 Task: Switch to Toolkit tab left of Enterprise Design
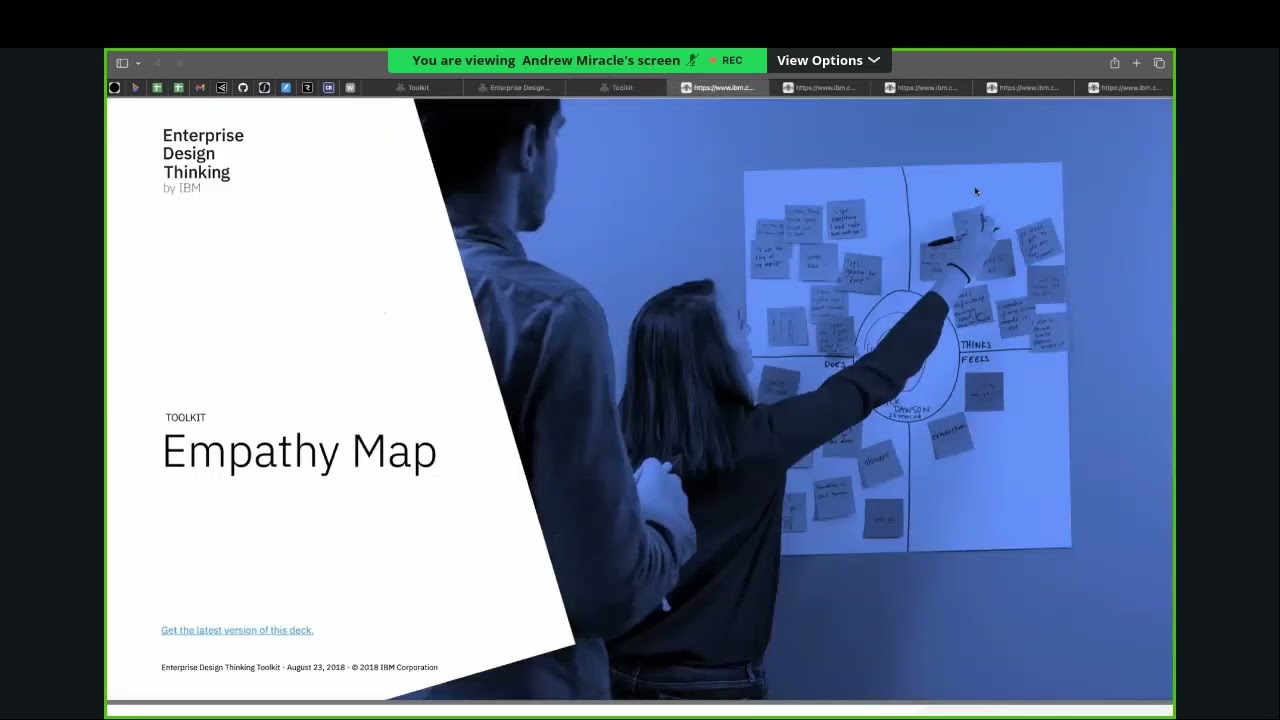(x=412, y=88)
